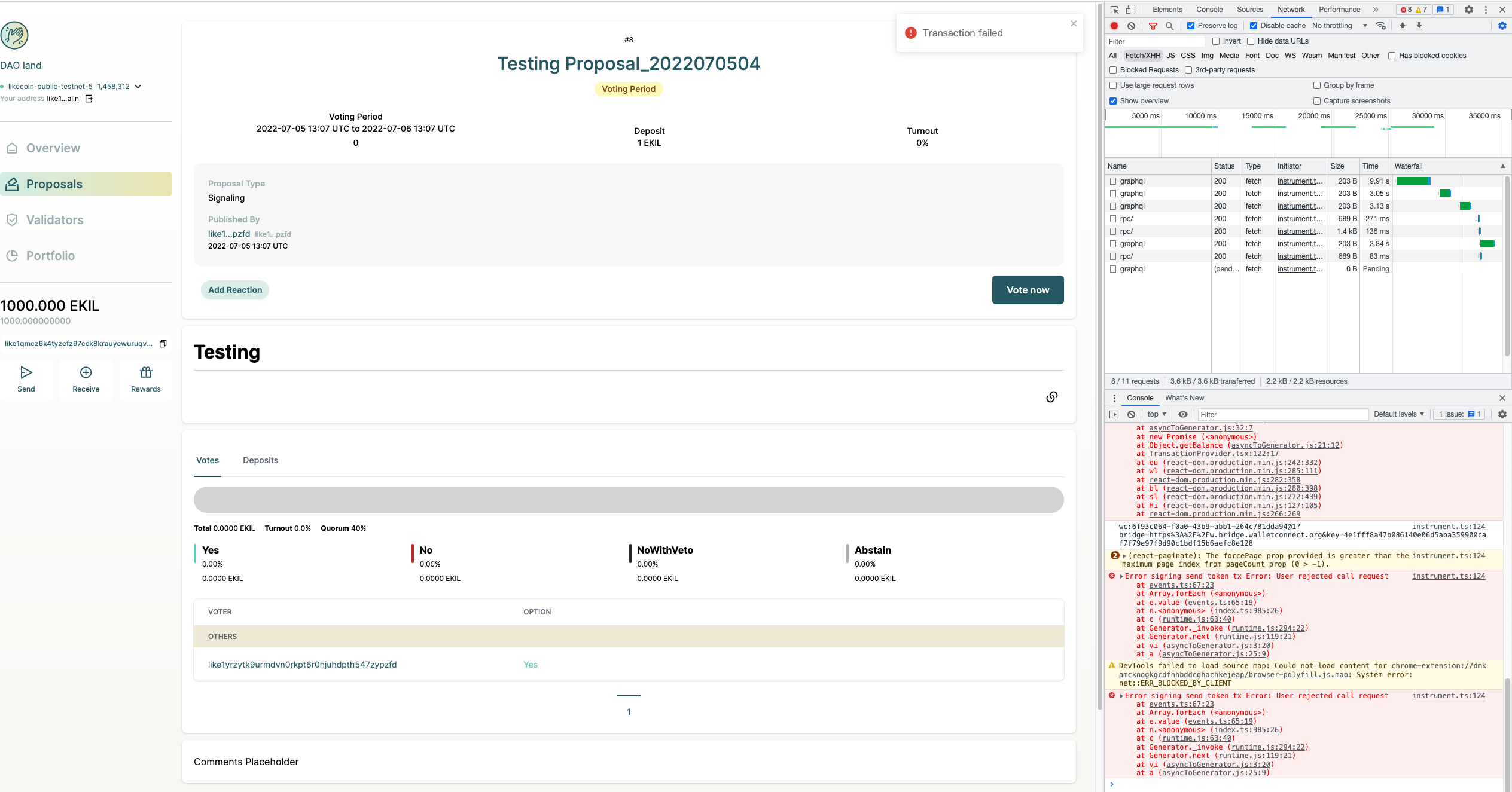This screenshot has width=1512, height=792.
Task: Copy the proposal link with the chain icon
Action: pyautogui.click(x=1052, y=397)
